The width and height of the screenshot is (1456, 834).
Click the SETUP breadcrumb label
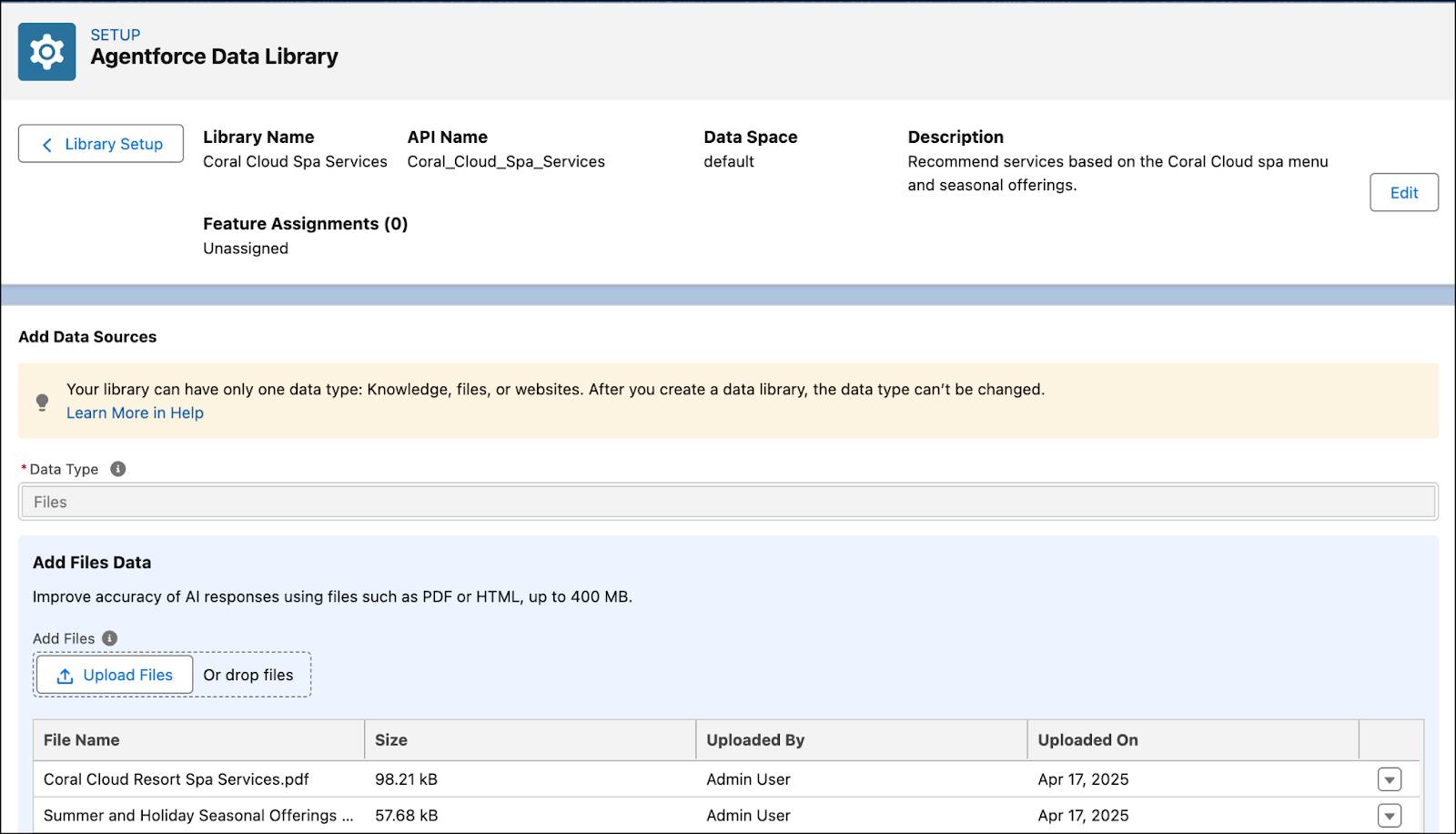(x=116, y=35)
